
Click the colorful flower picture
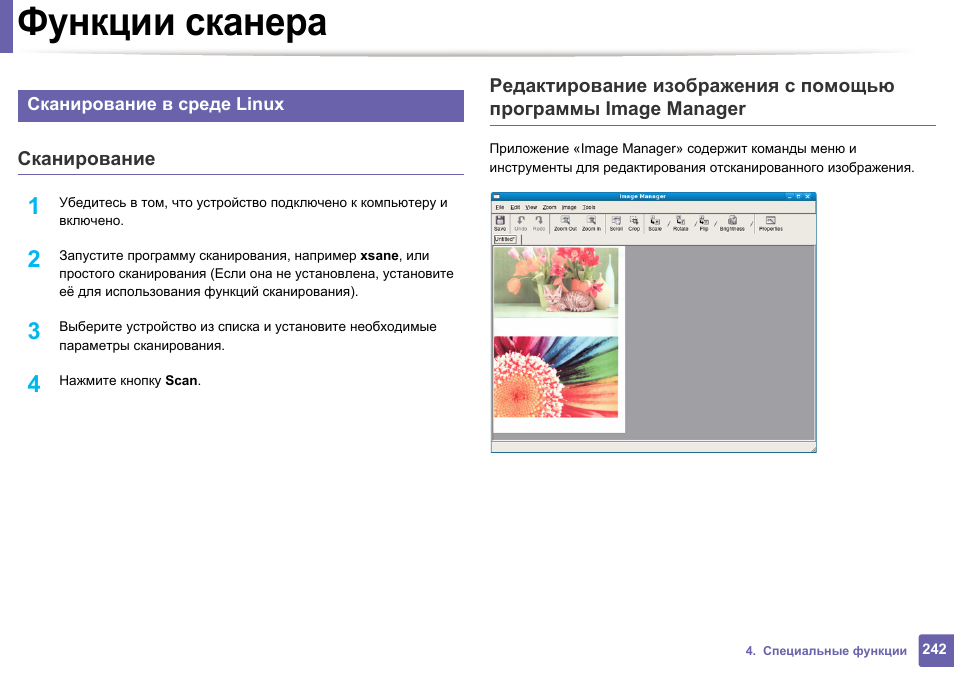tap(555, 377)
